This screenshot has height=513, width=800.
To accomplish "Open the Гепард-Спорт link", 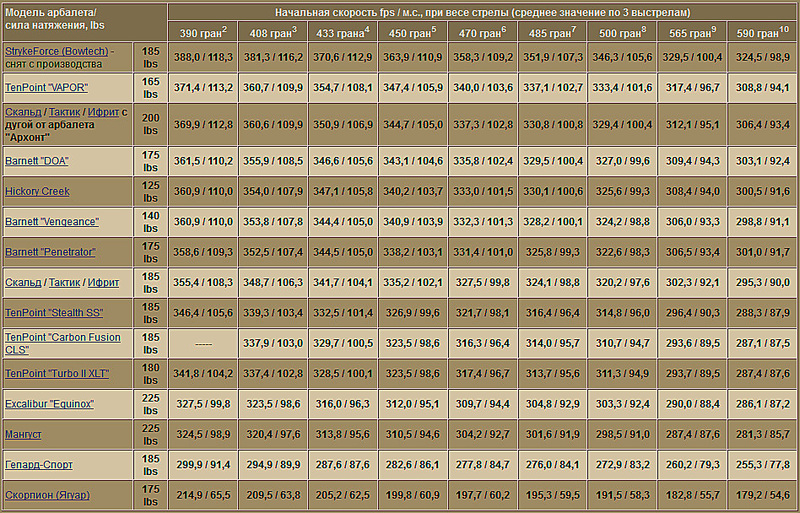I will [39, 465].
